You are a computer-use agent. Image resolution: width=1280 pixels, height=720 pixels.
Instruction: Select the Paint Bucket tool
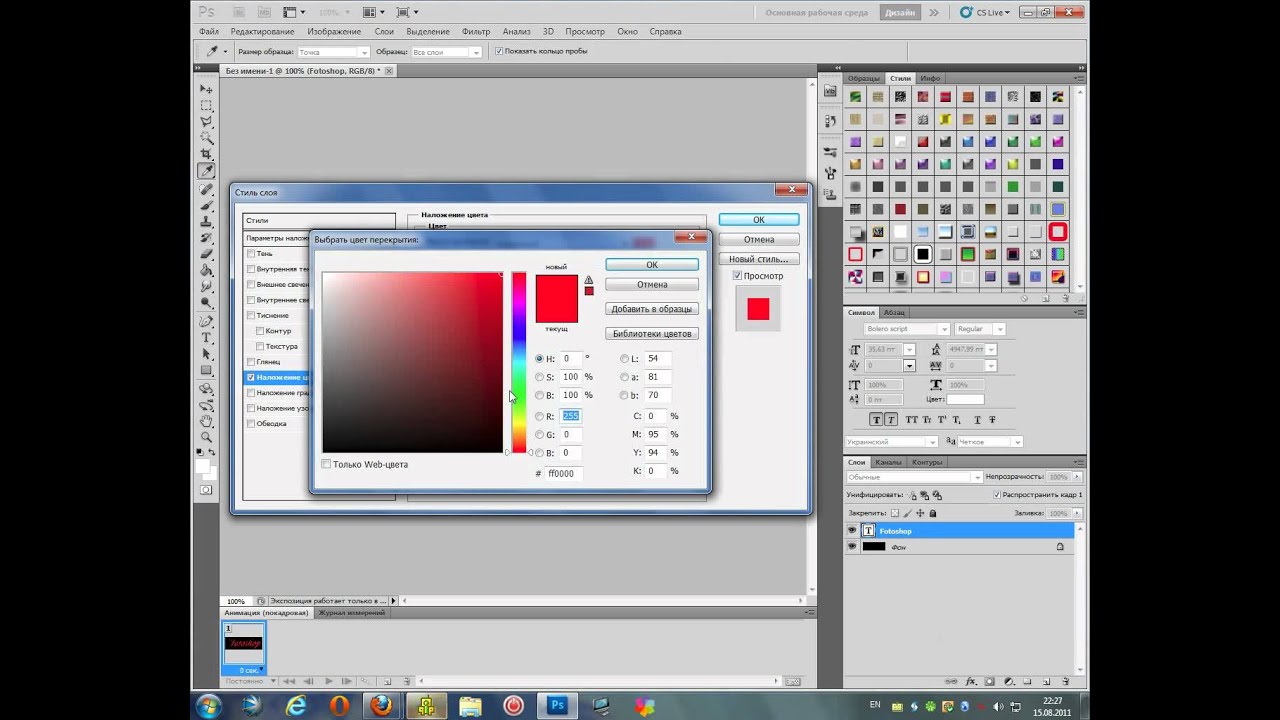tap(207, 270)
